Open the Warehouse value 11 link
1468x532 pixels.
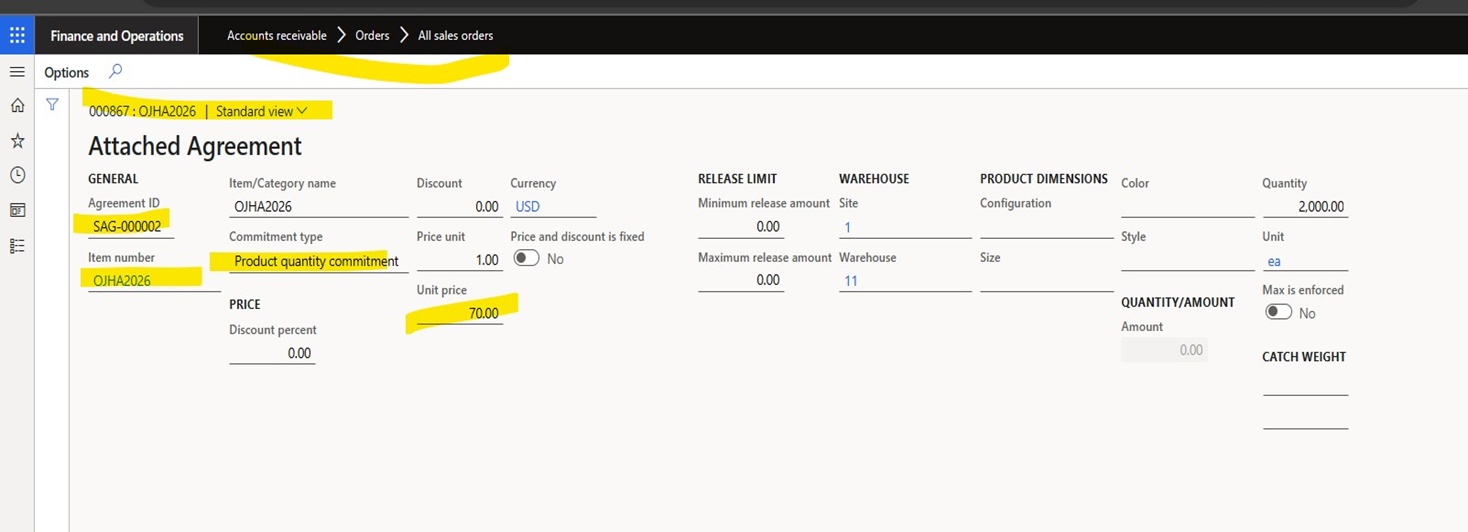[851, 281]
